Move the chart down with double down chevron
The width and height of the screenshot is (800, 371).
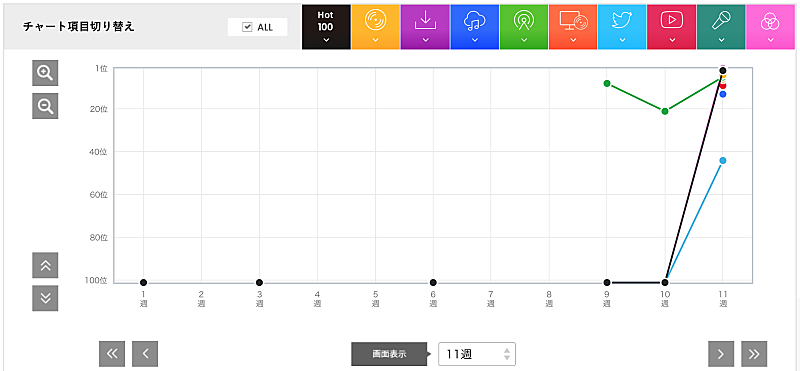pyautogui.click(x=45, y=298)
